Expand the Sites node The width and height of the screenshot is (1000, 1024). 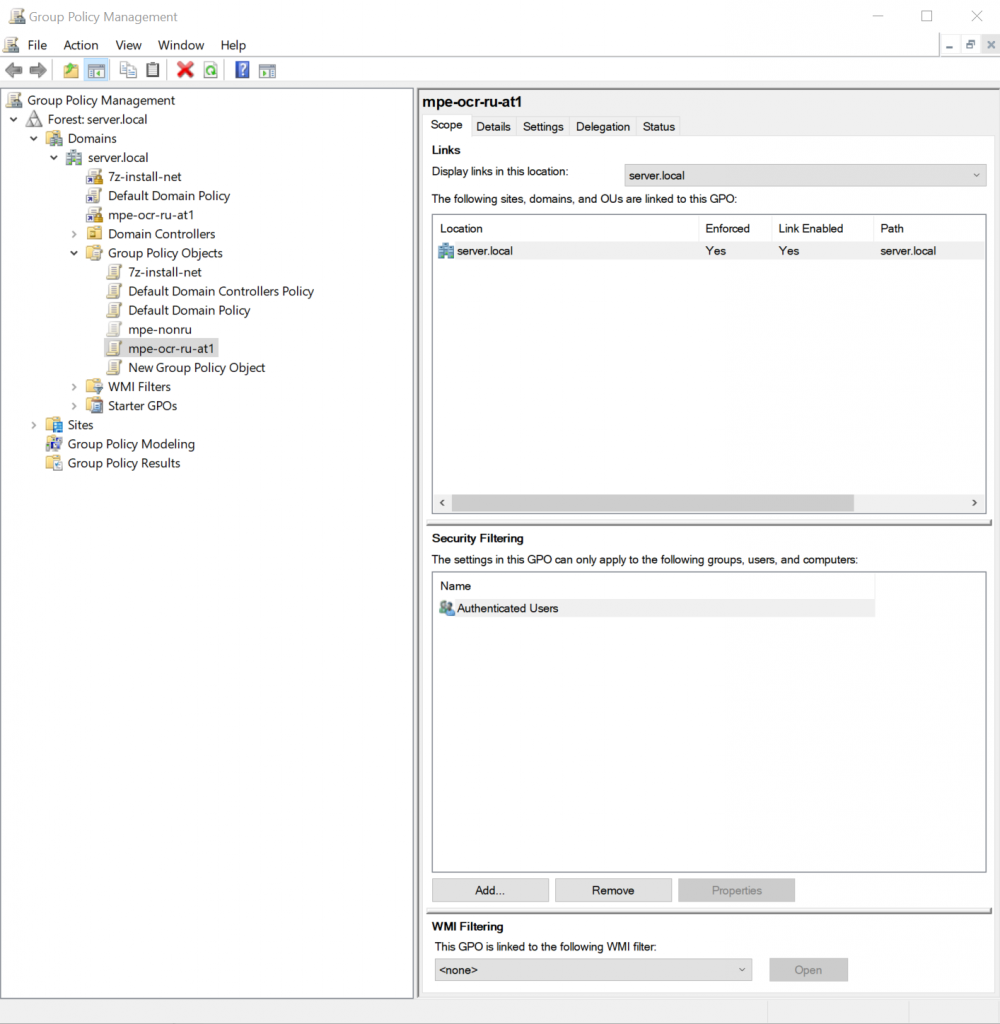click(x=34, y=424)
